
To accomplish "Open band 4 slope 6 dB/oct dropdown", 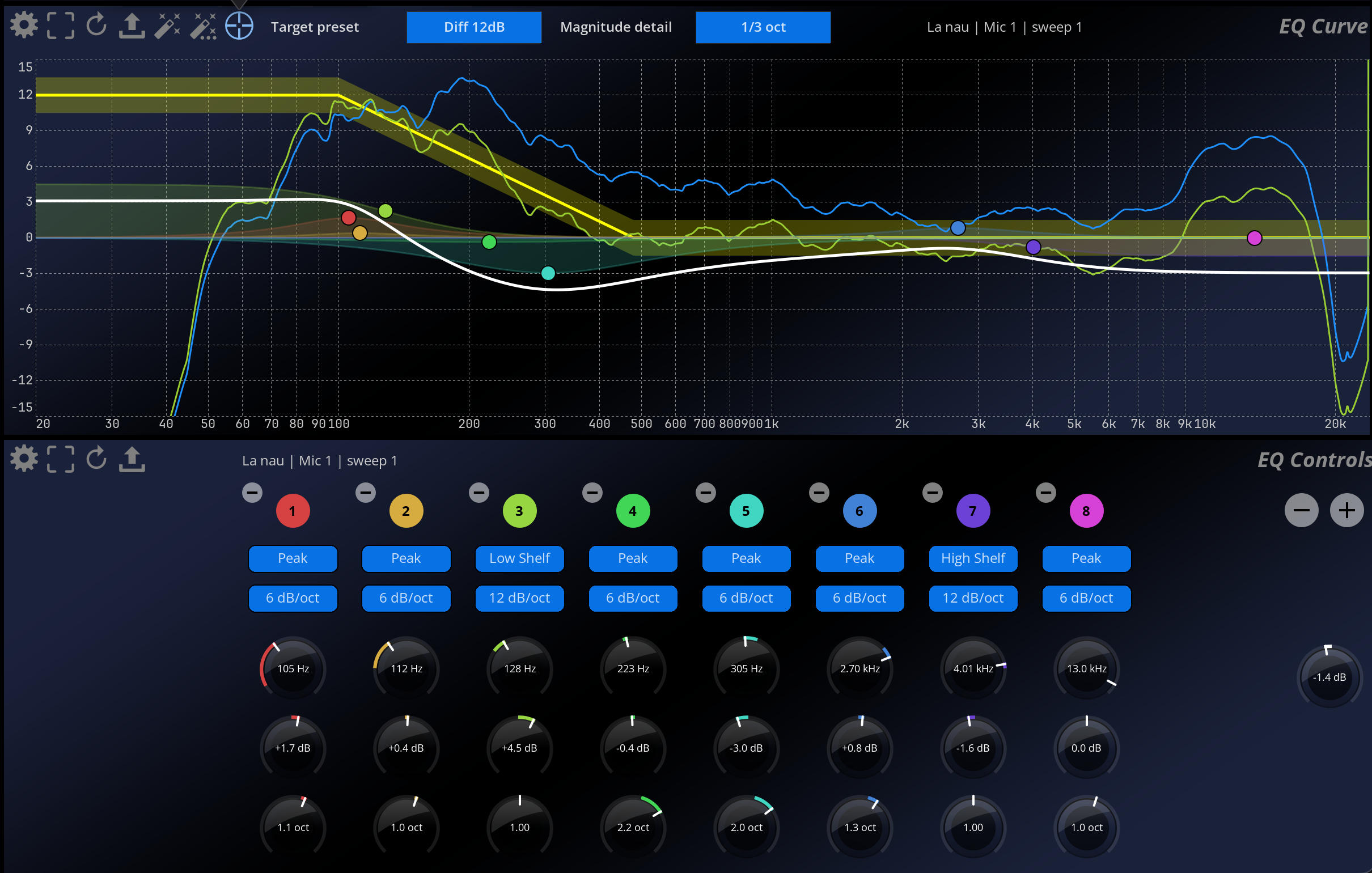I will (633, 598).
